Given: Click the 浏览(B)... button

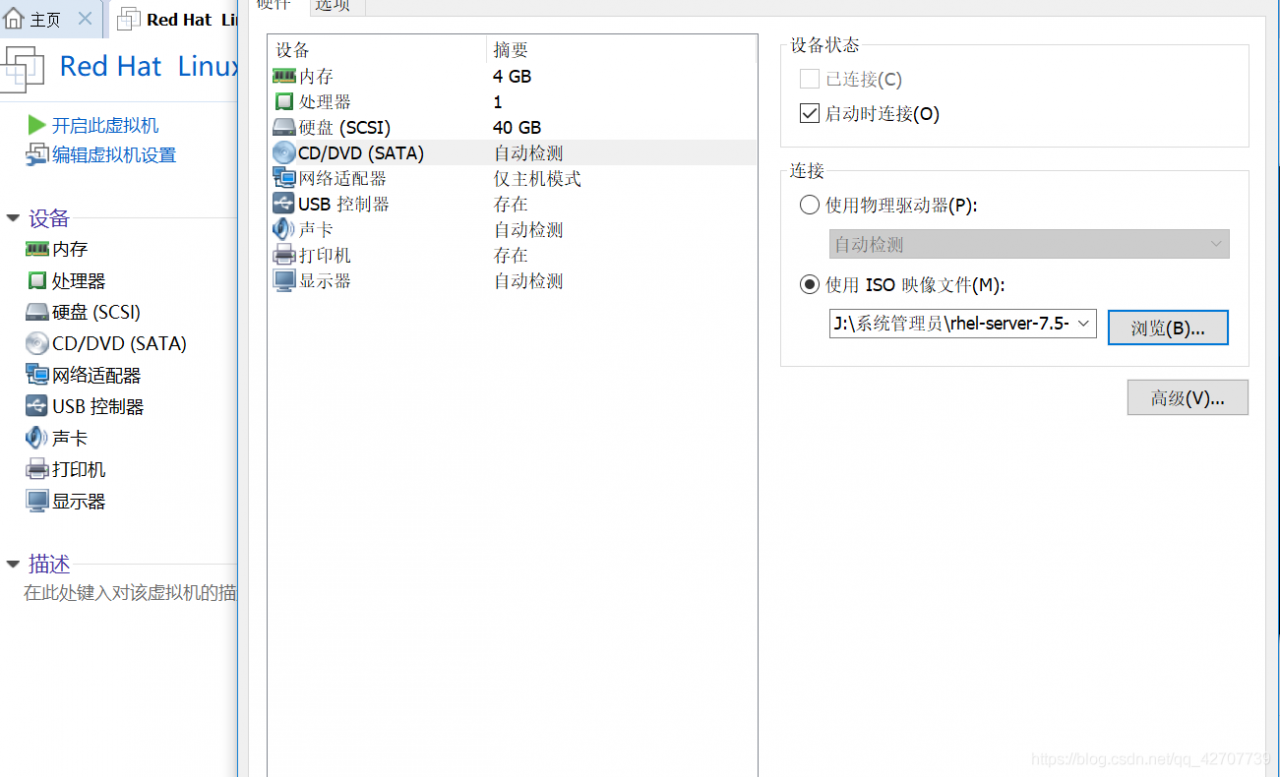Looking at the screenshot, I should coord(1168,327).
